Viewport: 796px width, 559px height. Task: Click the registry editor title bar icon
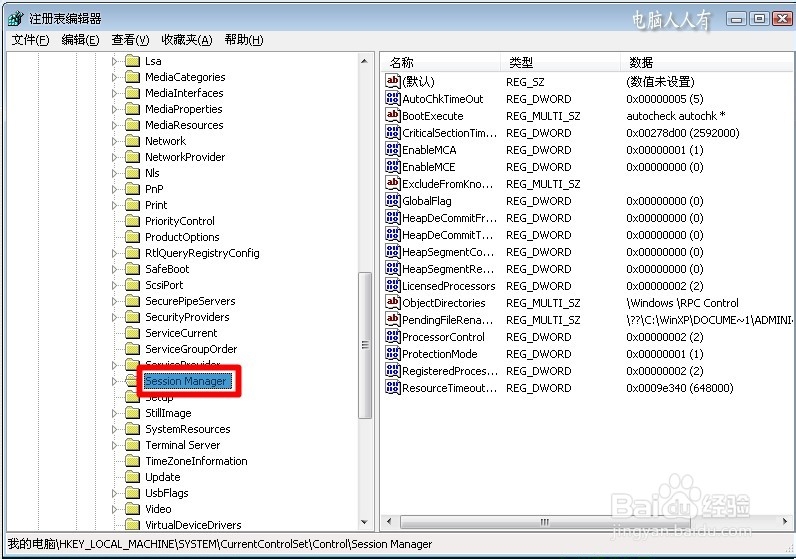(x=15, y=18)
